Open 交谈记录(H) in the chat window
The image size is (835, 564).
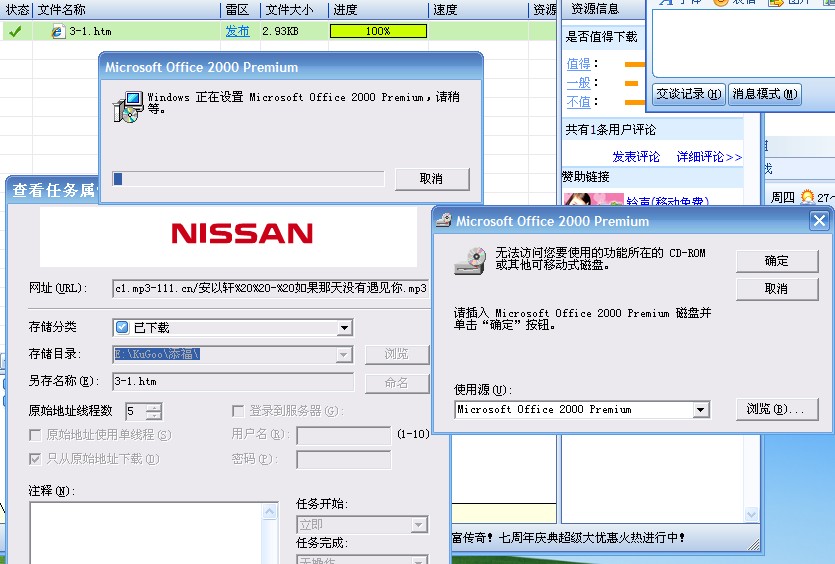click(x=689, y=94)
